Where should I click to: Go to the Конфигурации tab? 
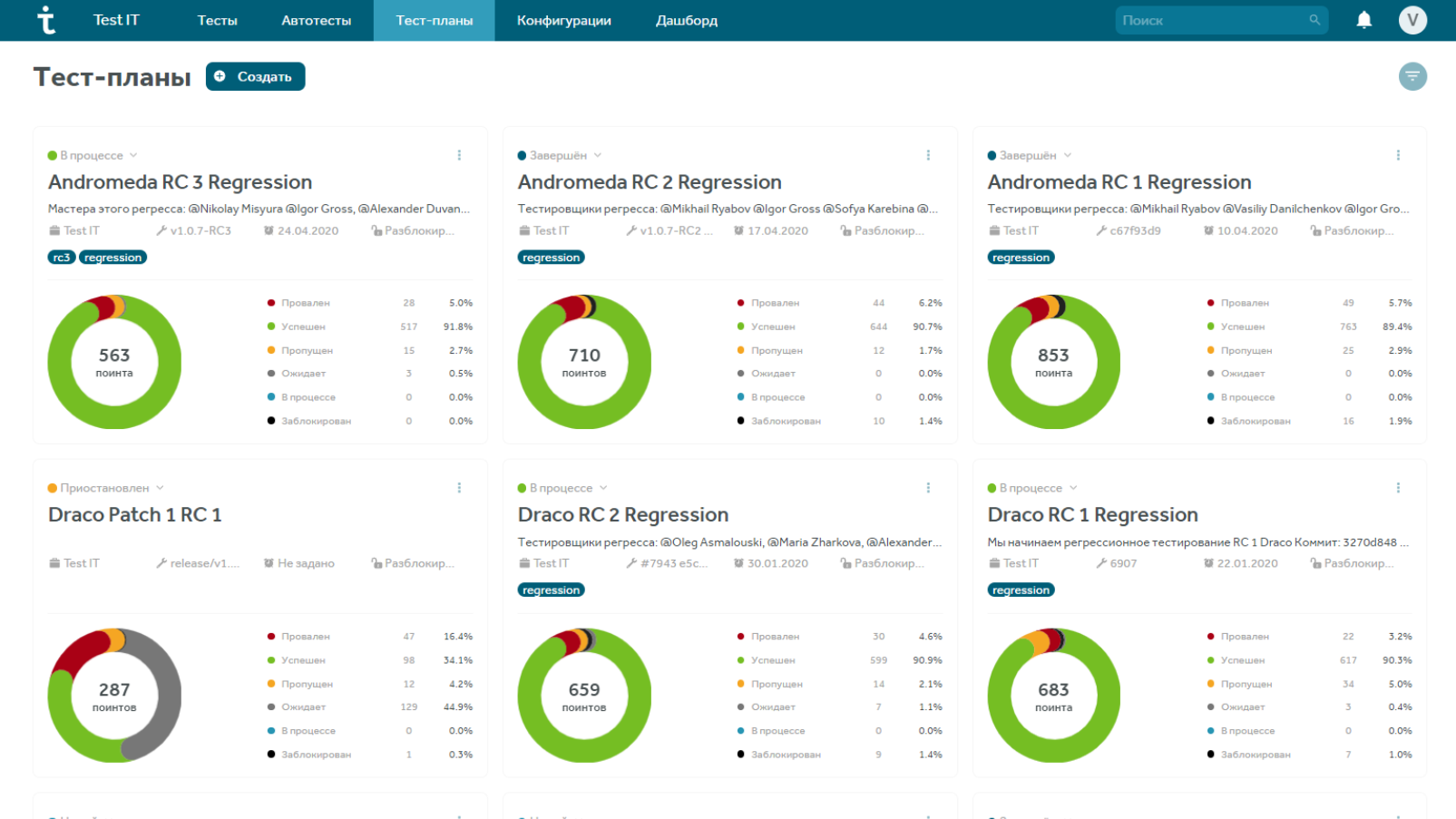click(x=564, y=20)
